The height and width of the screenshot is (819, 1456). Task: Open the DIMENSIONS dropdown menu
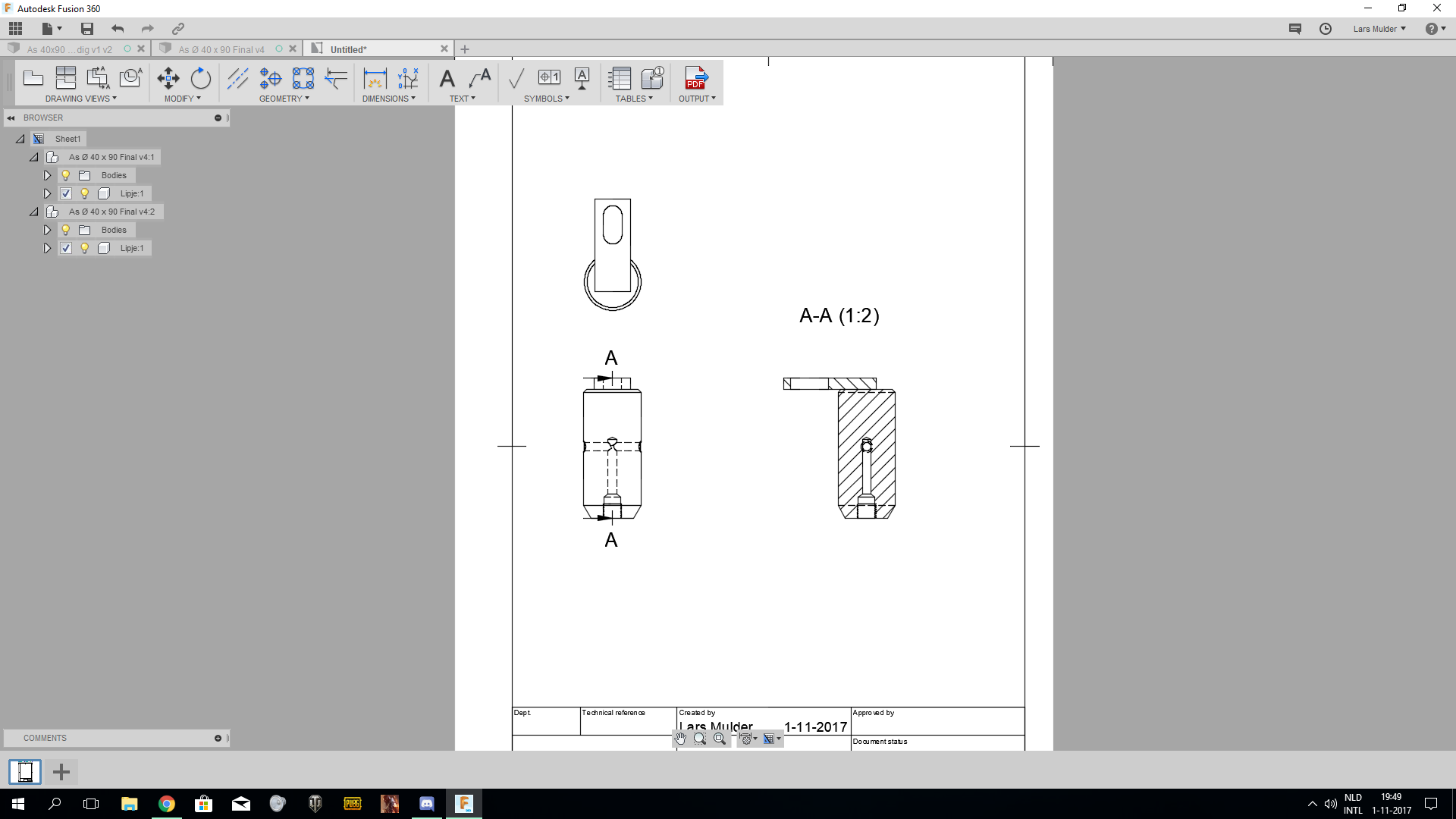click(388, 99)
